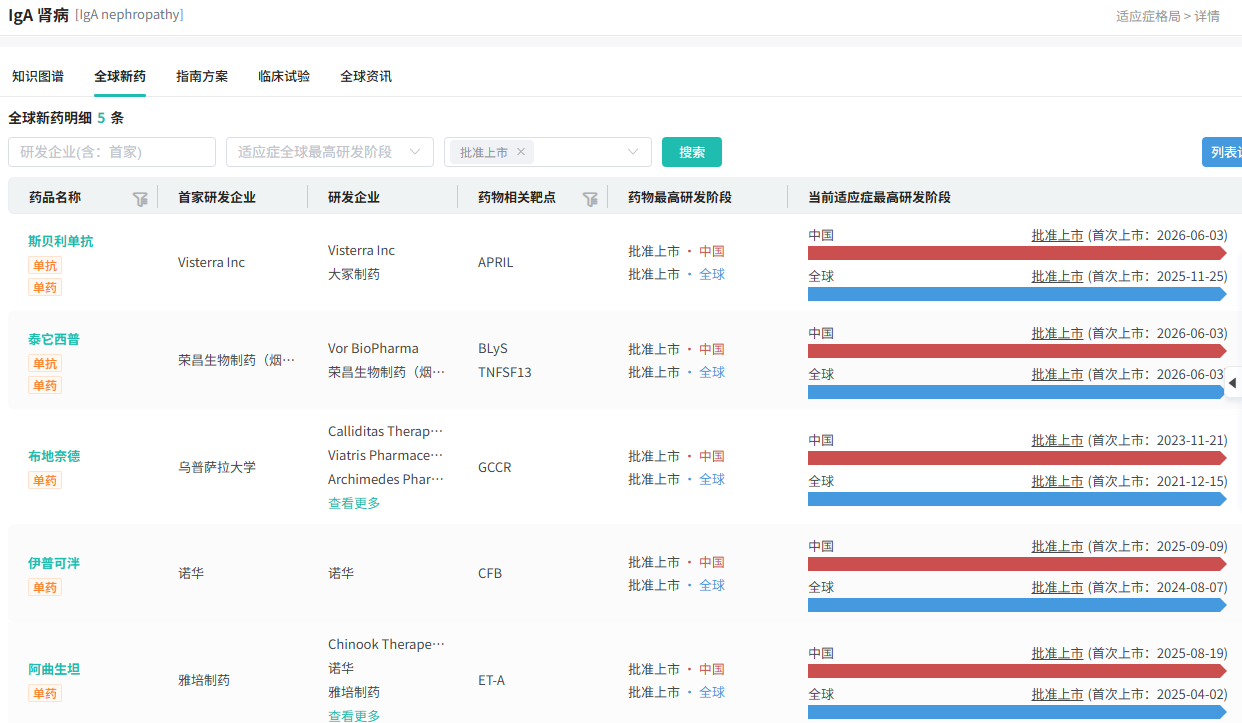Viewport: 1242px width, 723px height.
Task: Click the CFB target cell
Action: click(490, 573)
